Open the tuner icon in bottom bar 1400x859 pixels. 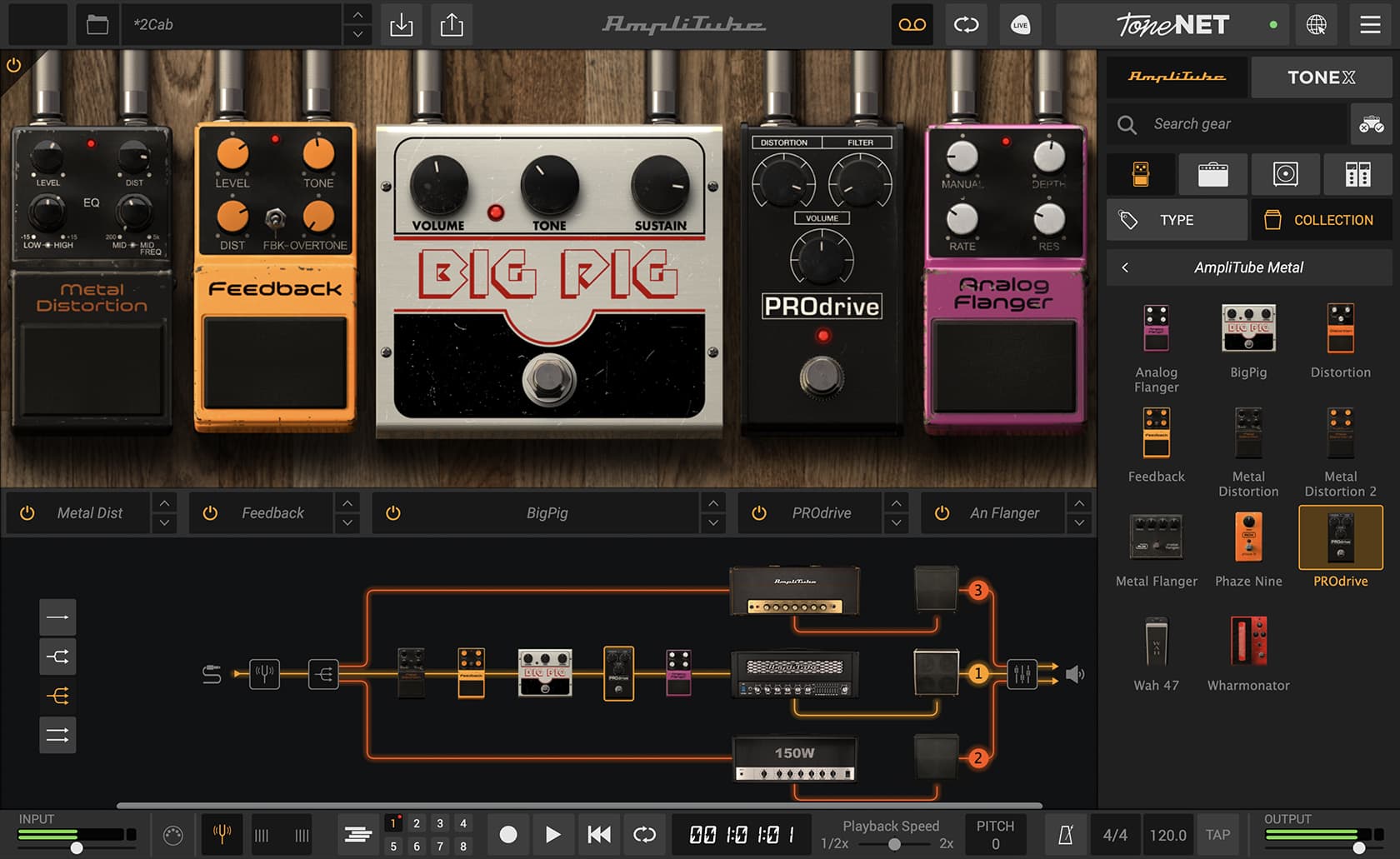coord(222,834)
